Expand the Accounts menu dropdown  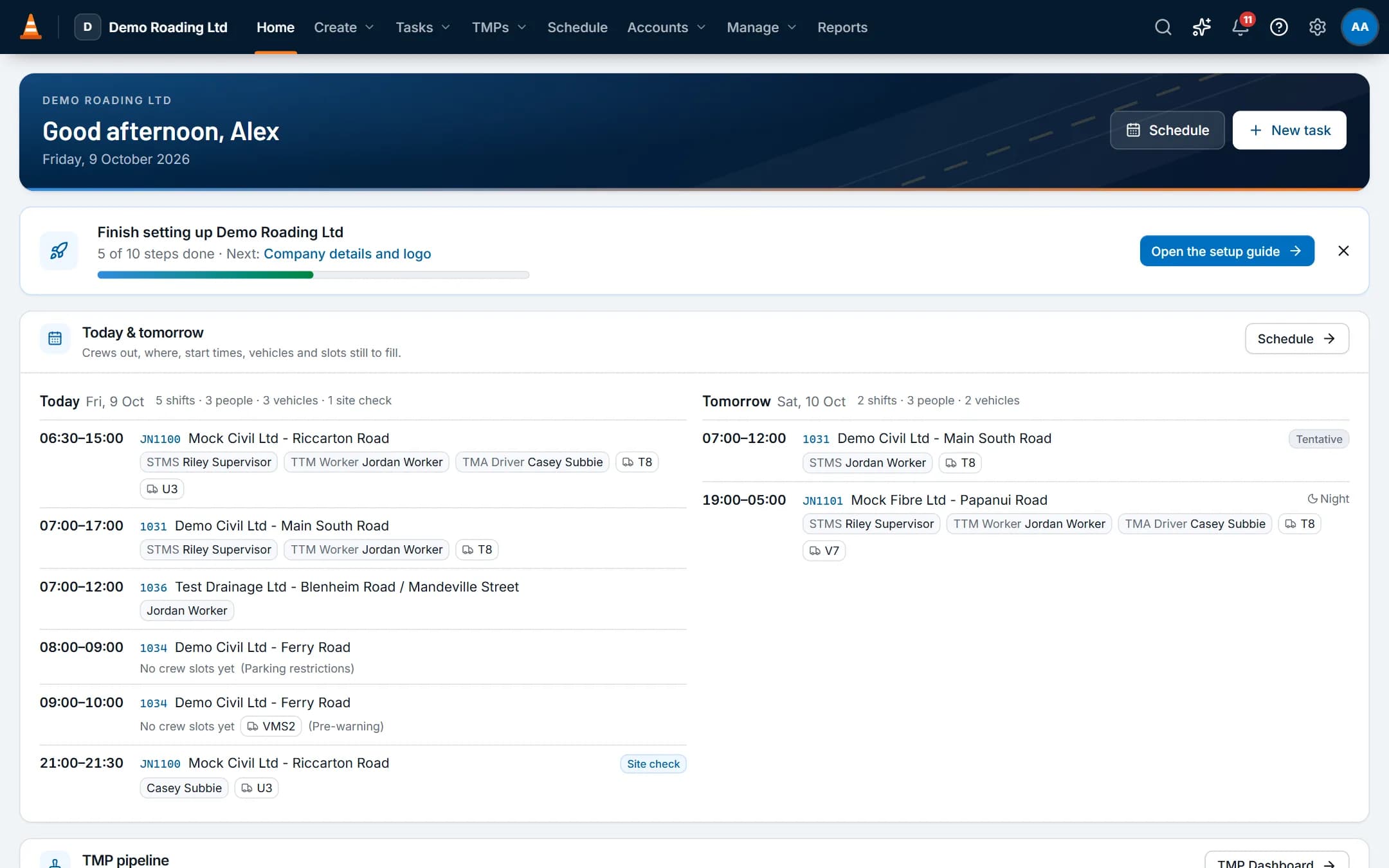pos(666,27)
